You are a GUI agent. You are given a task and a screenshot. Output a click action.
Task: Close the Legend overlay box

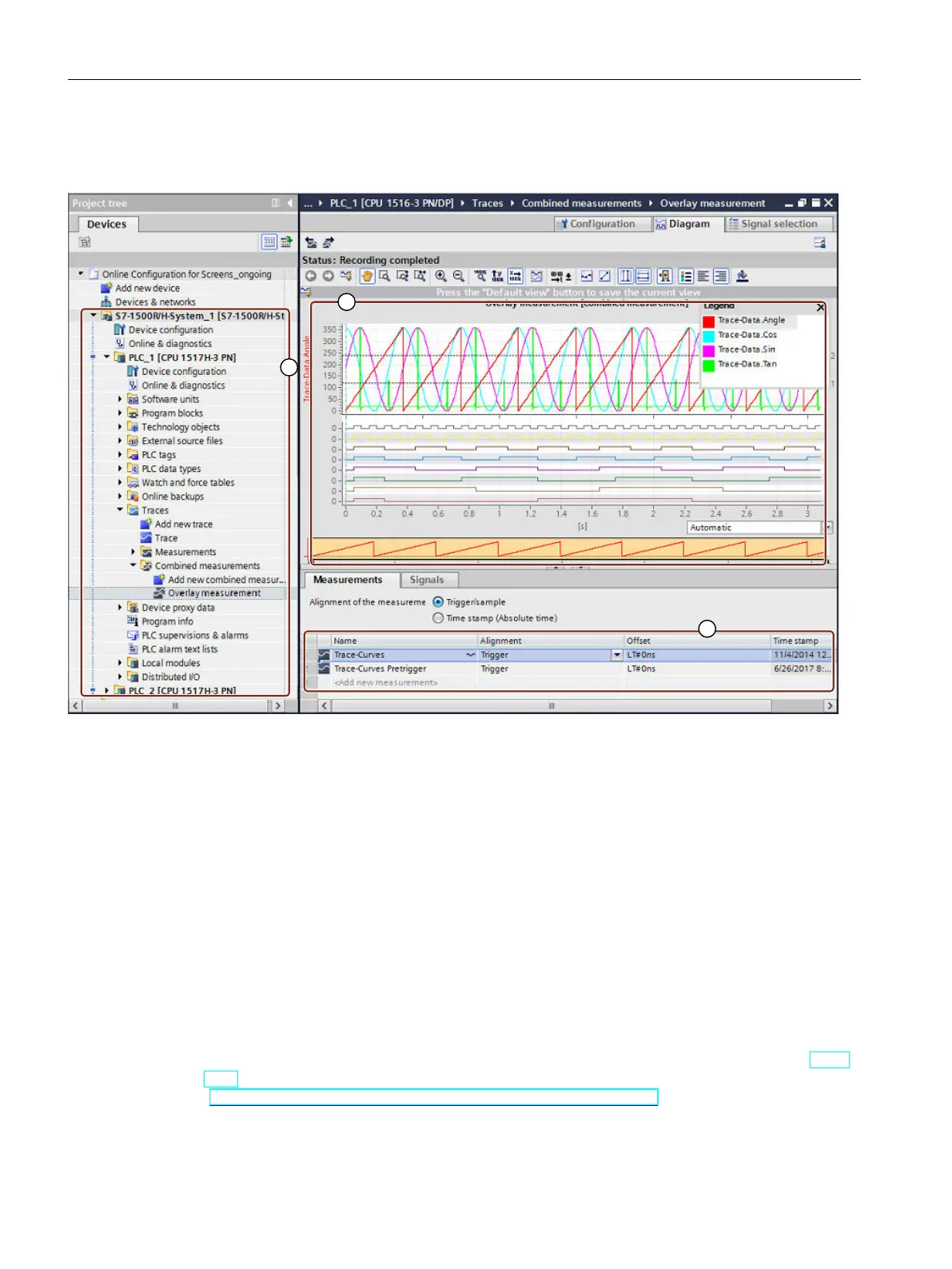click(820, 307)
